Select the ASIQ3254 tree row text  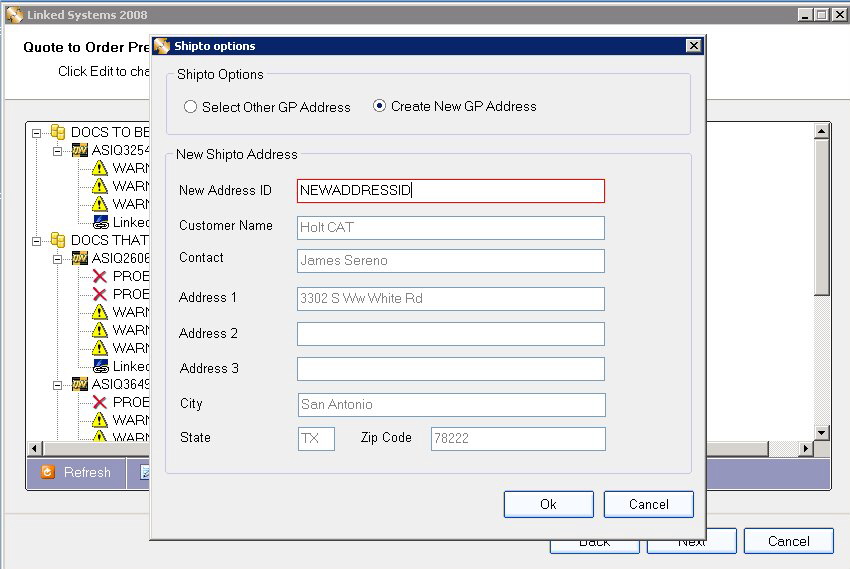coord(120,150)
